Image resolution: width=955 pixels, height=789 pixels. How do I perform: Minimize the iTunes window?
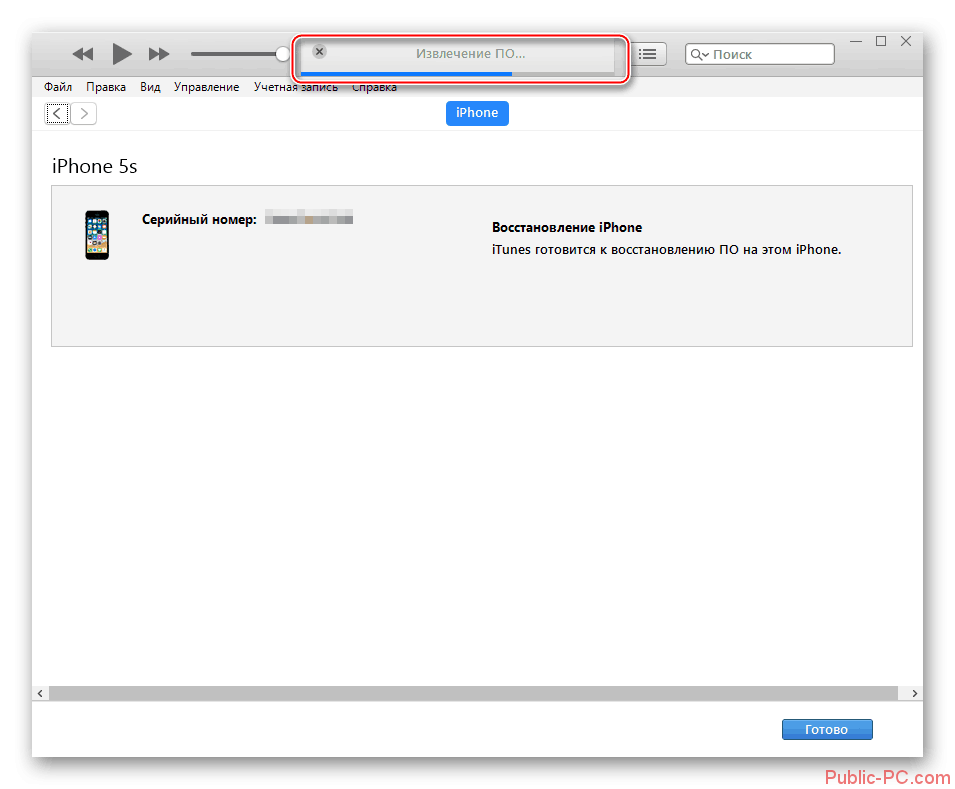pyautogui.click(x=856, y=41)
